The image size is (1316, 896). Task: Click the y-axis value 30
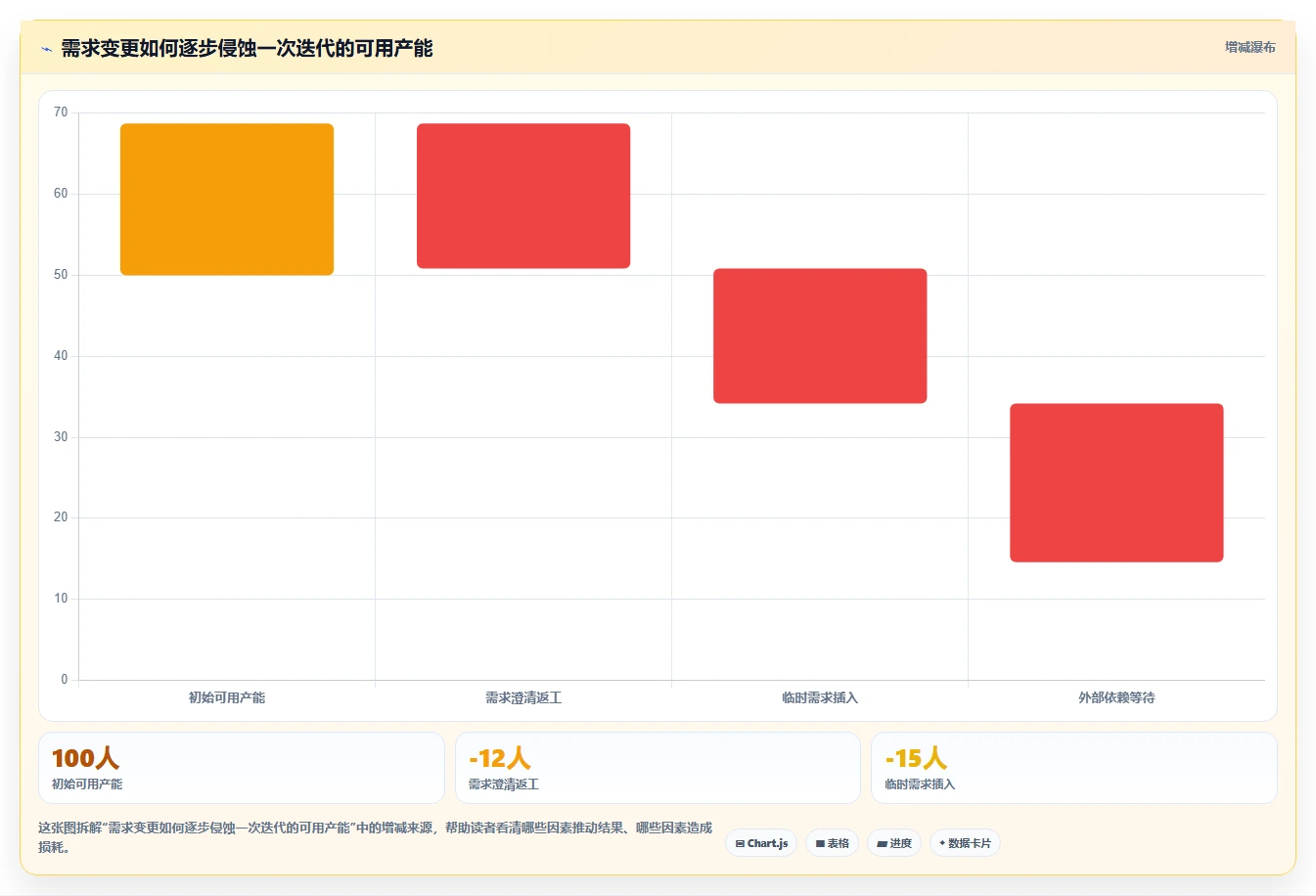[x=61, y=437]
